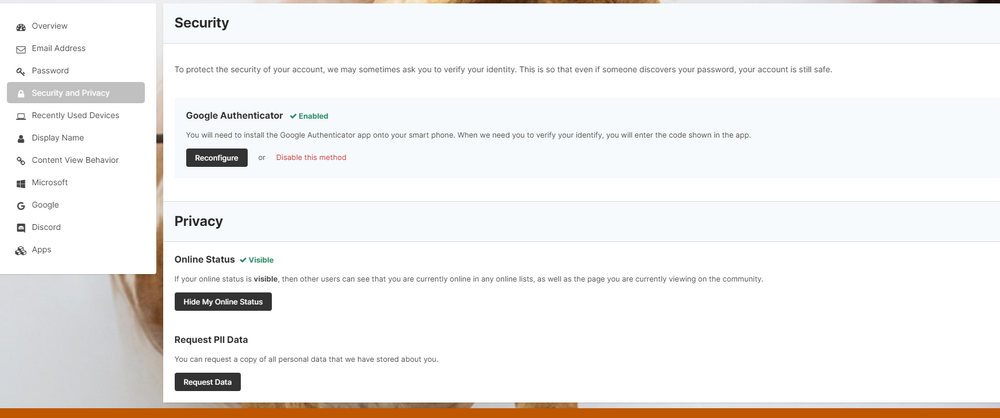Click the Discord icon in sidebar

click(21, 228)
